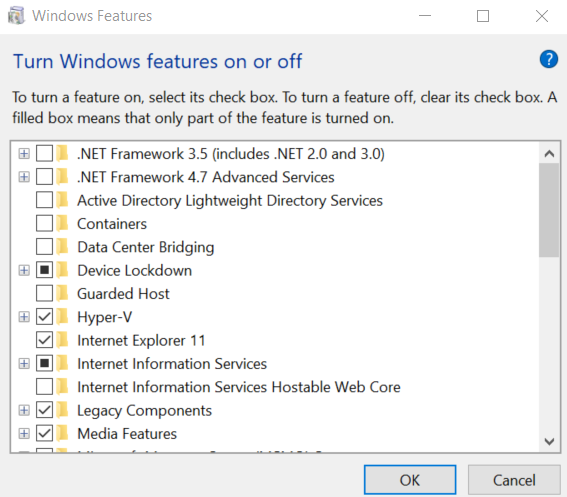Expand the Device Lockdown tree node
The width and height of the screenshot is (567, 497).
click(24, 271)
